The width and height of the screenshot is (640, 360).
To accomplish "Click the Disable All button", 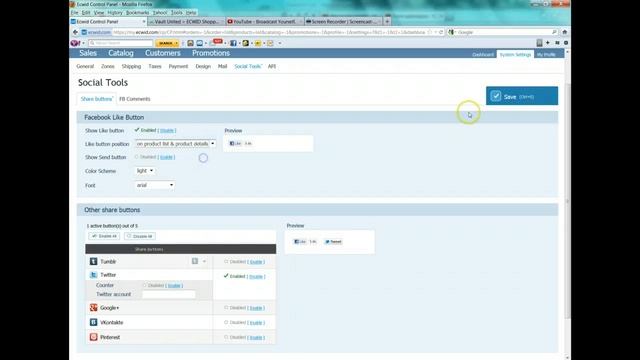I will [140, 236].
